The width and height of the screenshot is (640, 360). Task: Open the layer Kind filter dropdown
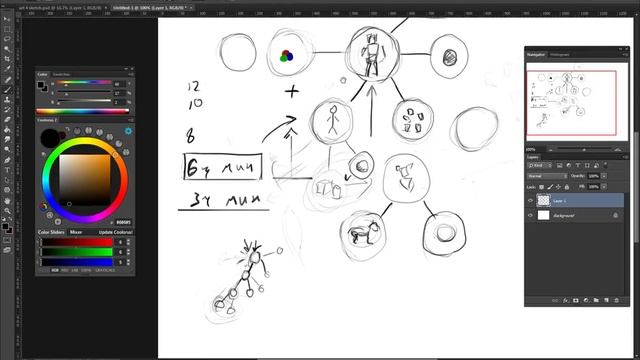pos(540,165)
